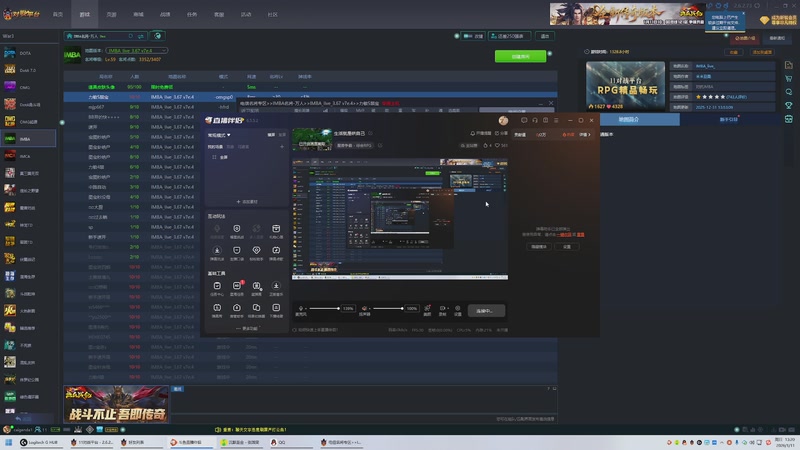
Task: Click the VIP diamond icon at top right
Action: pyautogui.click(x=764, y=20)
